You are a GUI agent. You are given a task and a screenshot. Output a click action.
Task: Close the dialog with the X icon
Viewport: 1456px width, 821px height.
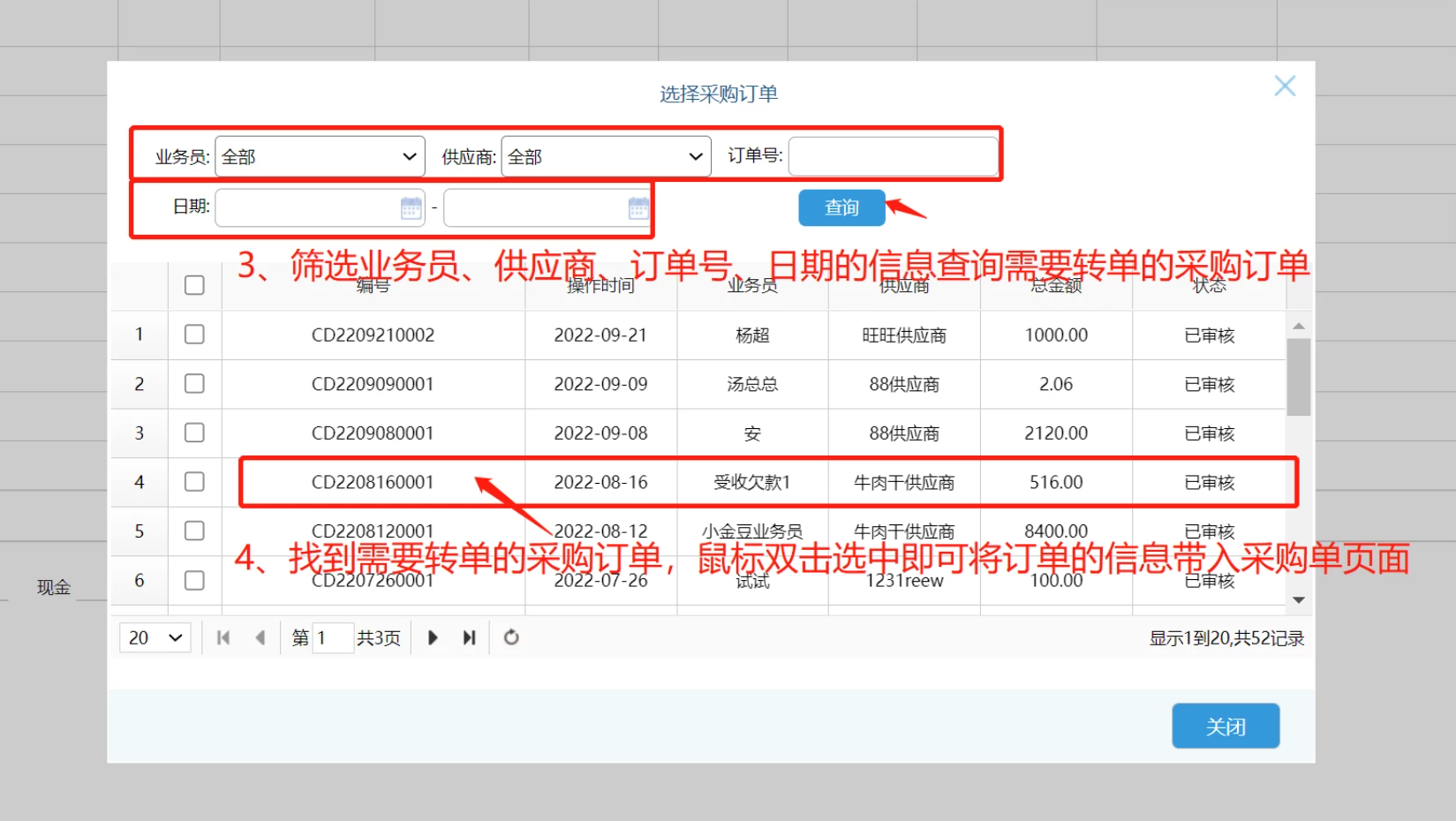[1285, 86]
